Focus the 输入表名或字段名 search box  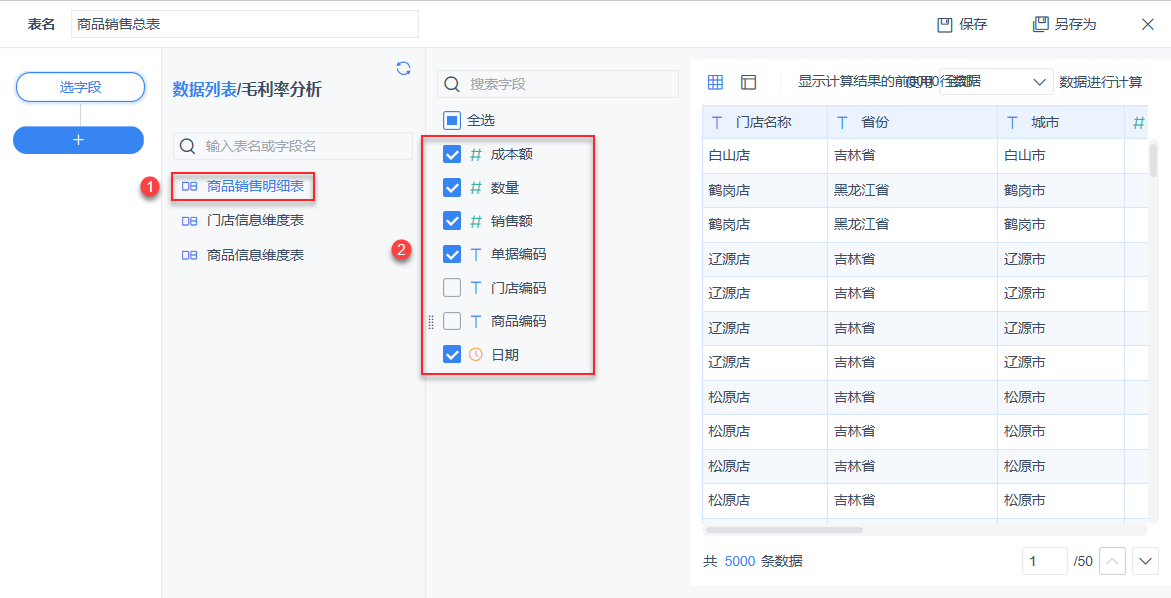(293, 146)
